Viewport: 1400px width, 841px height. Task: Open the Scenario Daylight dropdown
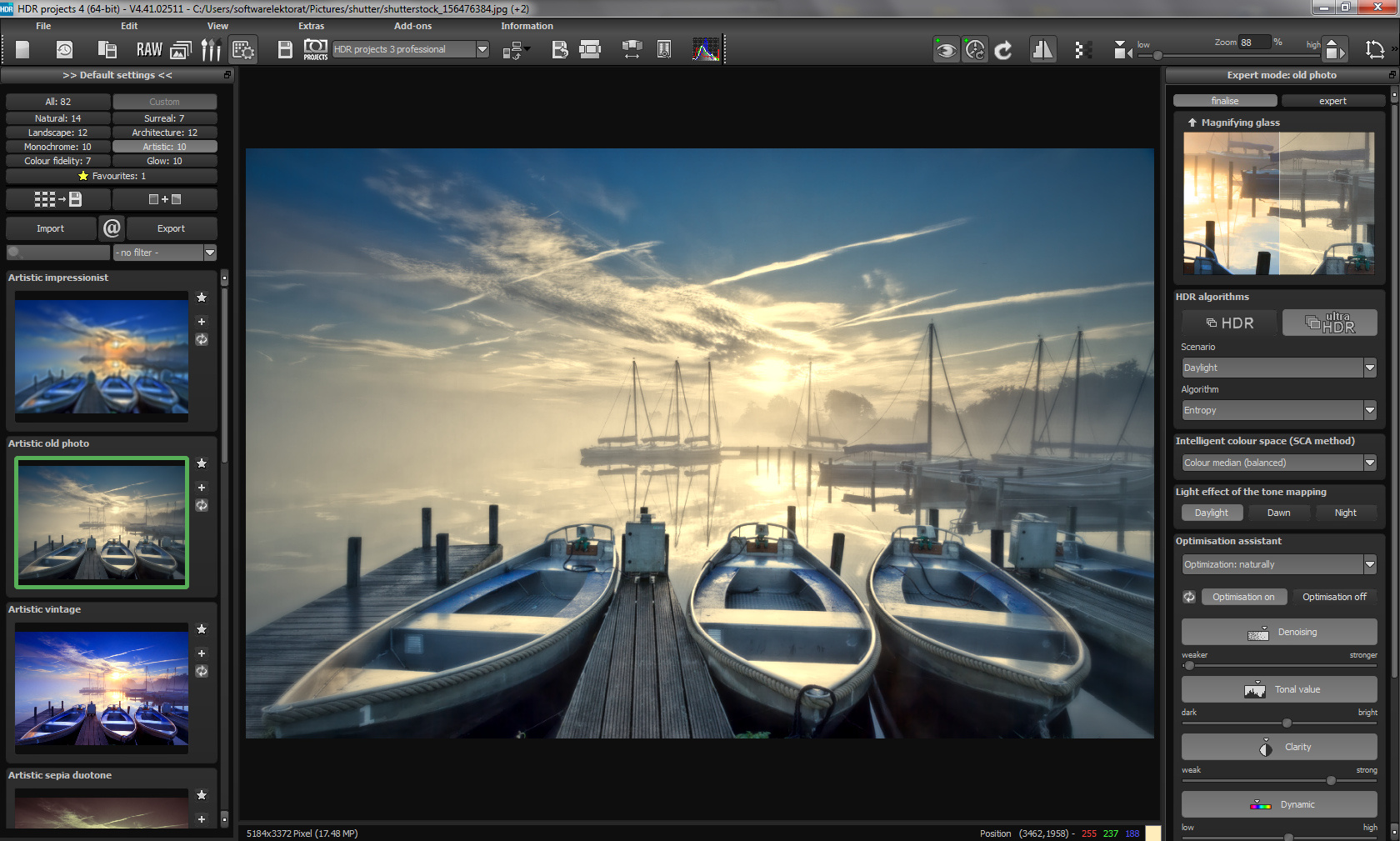(x=1279, y=368)
